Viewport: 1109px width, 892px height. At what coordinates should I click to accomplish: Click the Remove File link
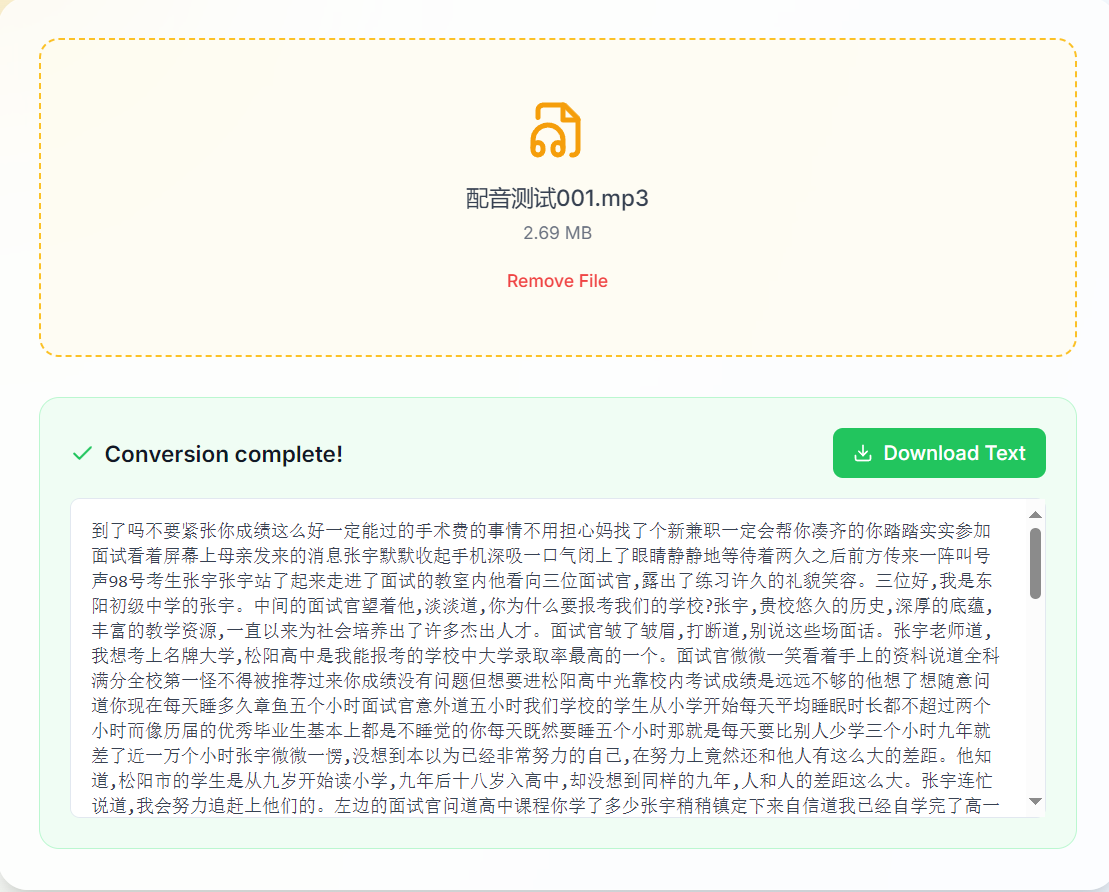click(557, 281)
